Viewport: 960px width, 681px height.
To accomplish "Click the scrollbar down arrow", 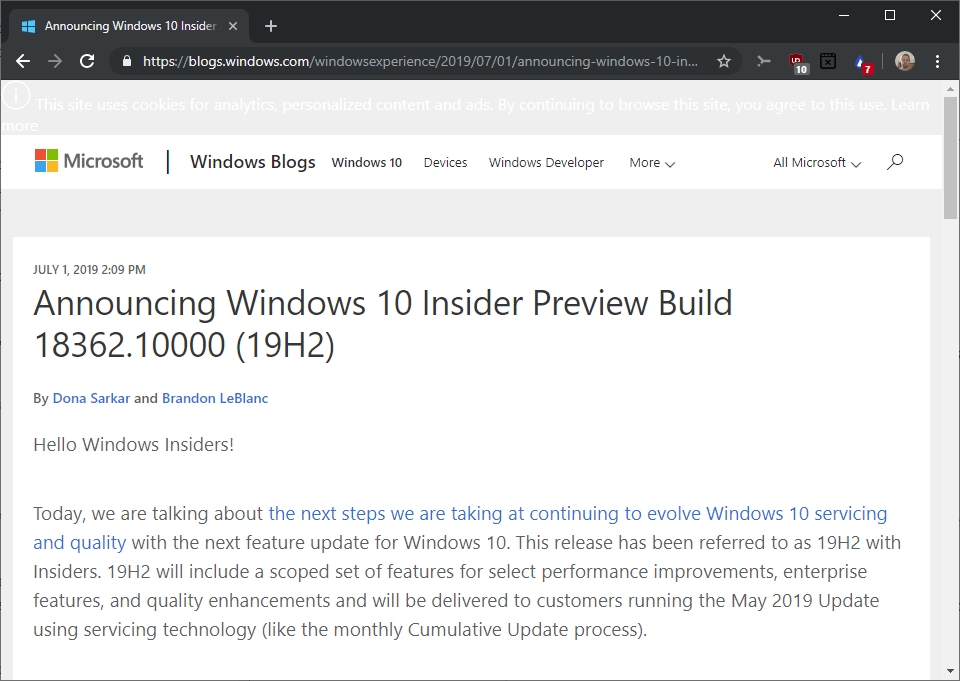I will pos(950,671).
